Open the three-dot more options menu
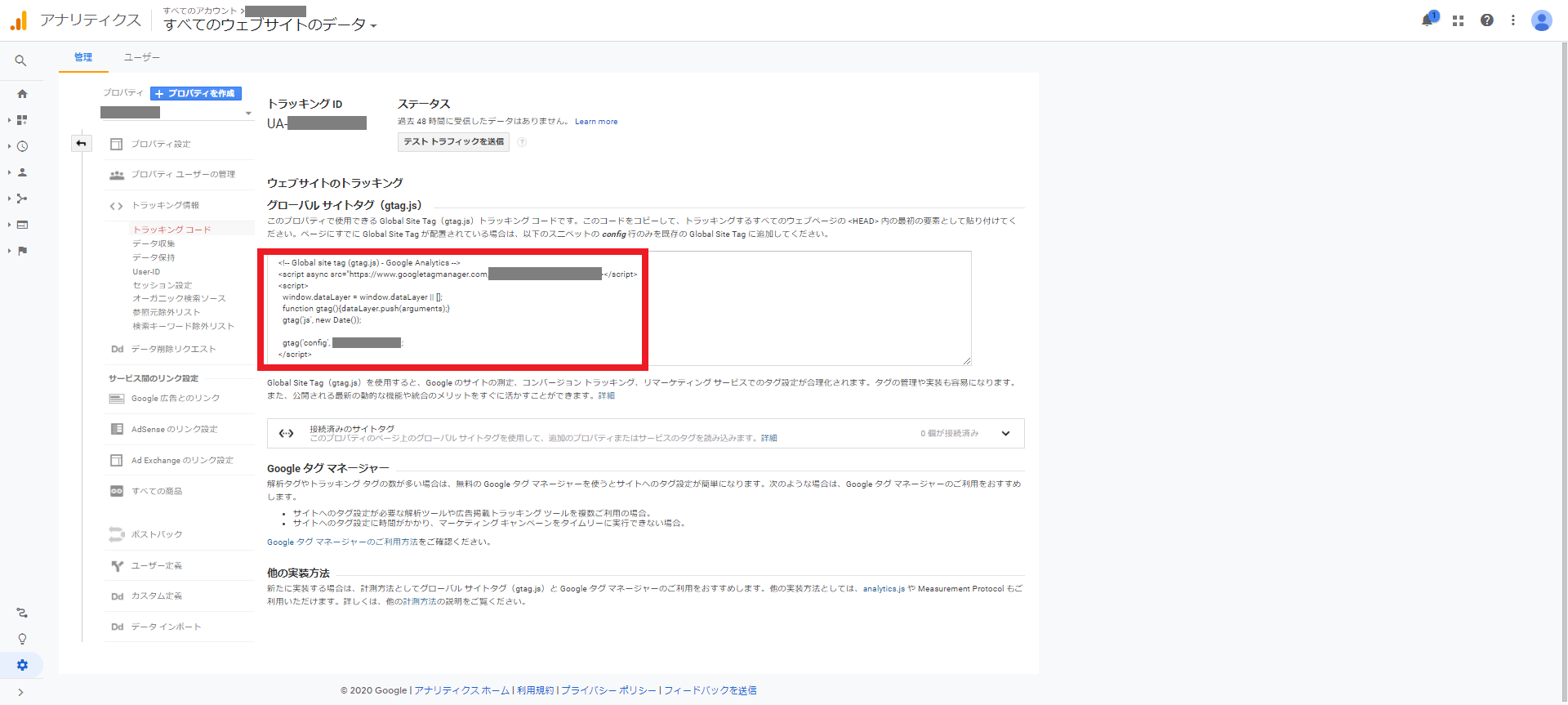 point(1513,20)
